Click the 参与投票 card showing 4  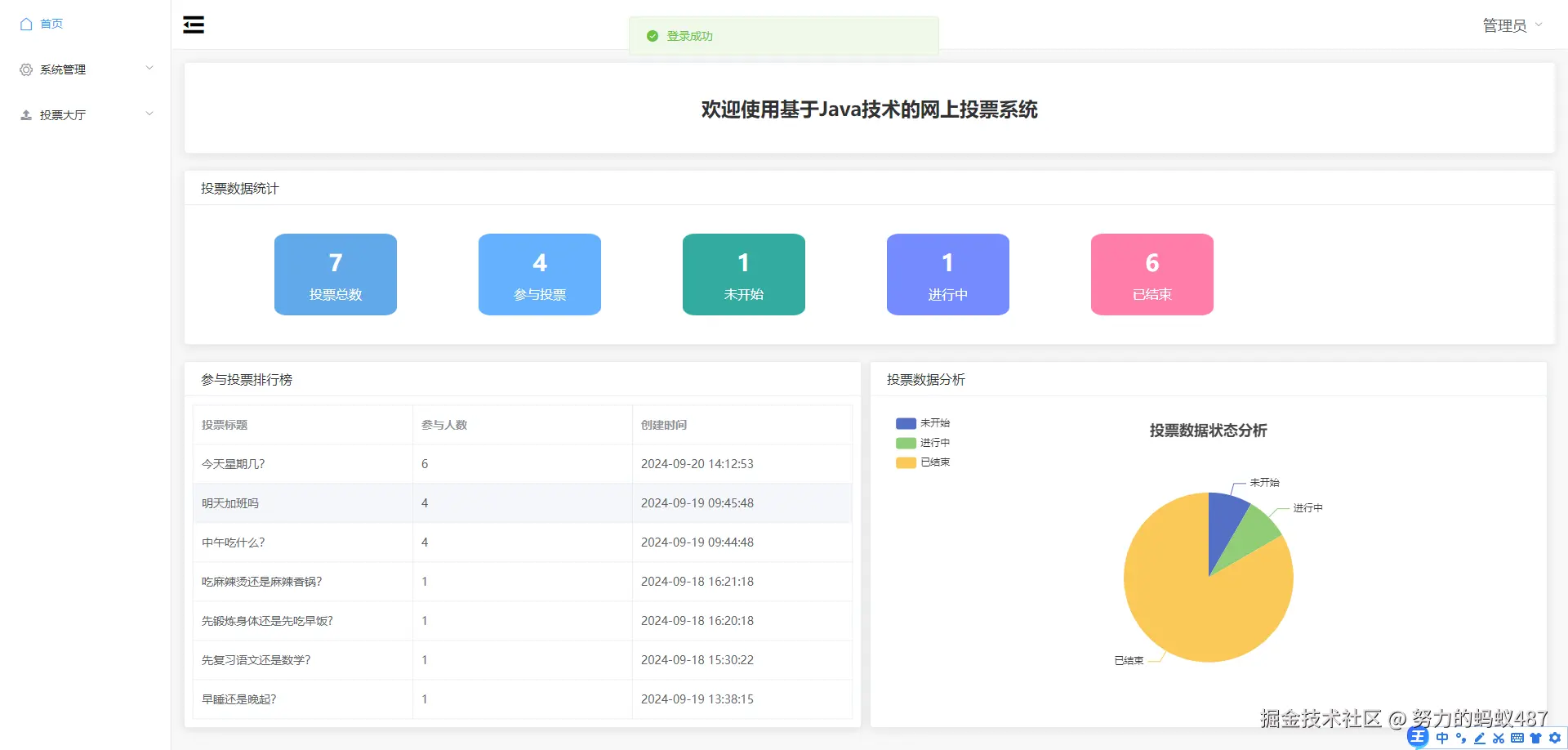[540, 275]
